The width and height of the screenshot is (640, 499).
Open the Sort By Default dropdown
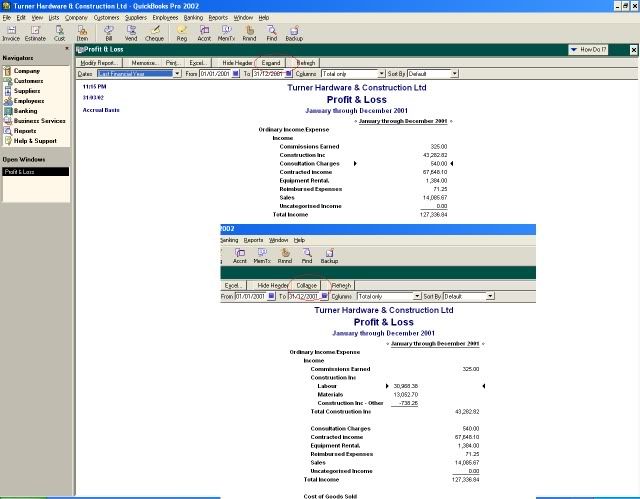455,73
